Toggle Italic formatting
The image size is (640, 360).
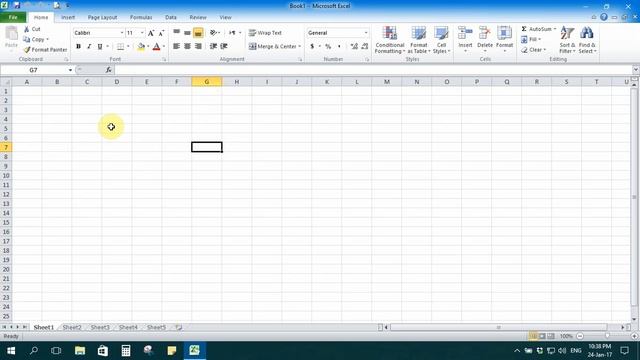(89, 47)
